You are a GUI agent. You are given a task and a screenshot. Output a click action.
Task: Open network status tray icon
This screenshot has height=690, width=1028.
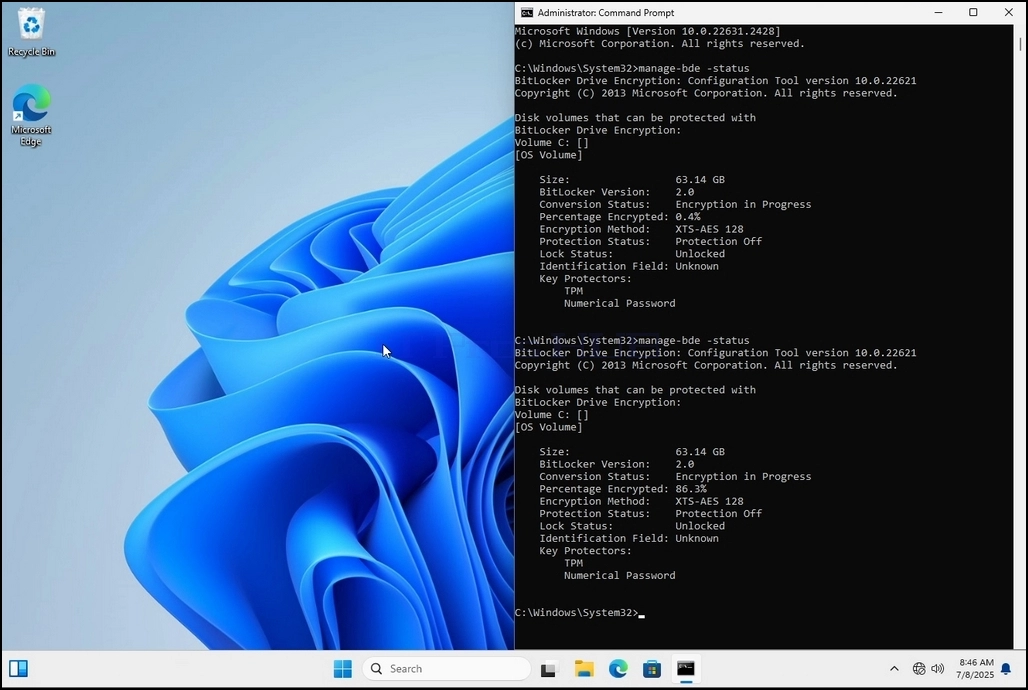pyautogui.click(x=919, y=668)
